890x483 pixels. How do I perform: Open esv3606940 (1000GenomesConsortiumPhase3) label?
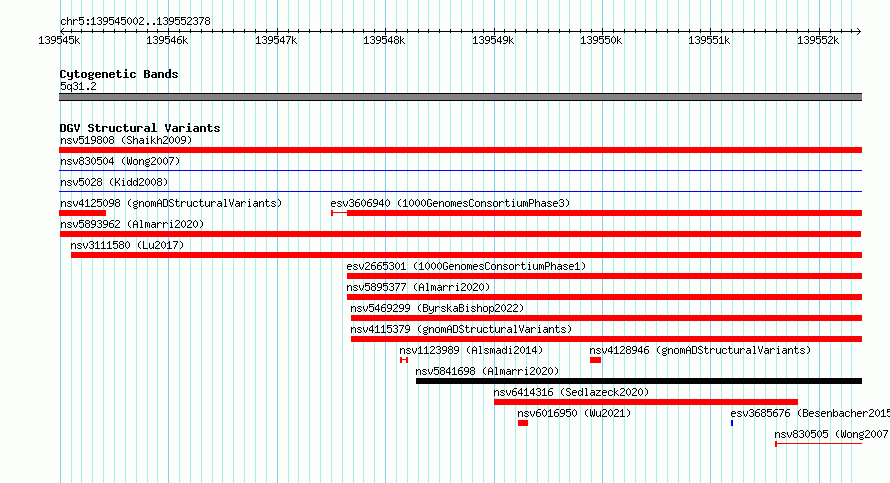[x=450, y=203]
